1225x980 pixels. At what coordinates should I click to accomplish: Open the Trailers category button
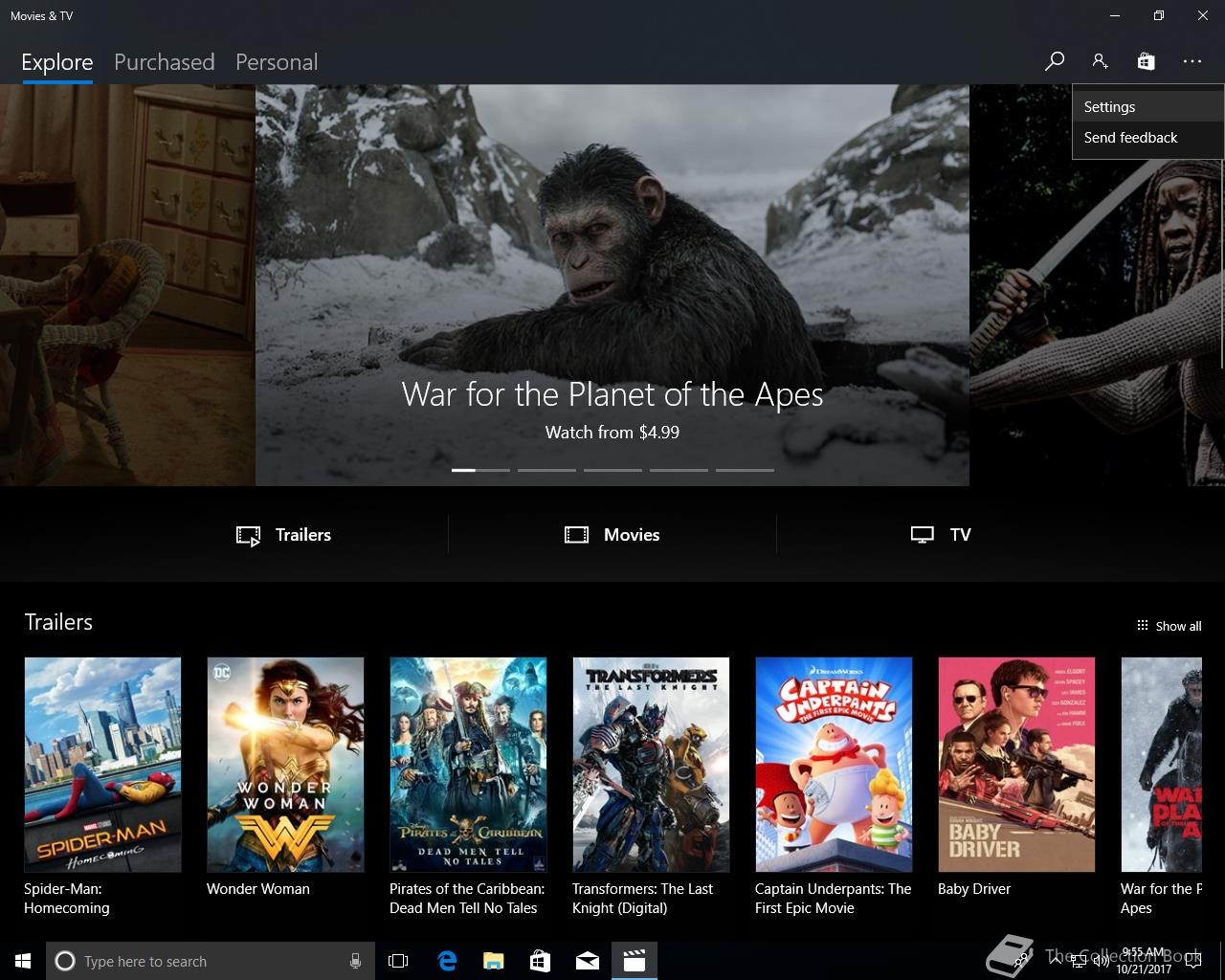284,535
